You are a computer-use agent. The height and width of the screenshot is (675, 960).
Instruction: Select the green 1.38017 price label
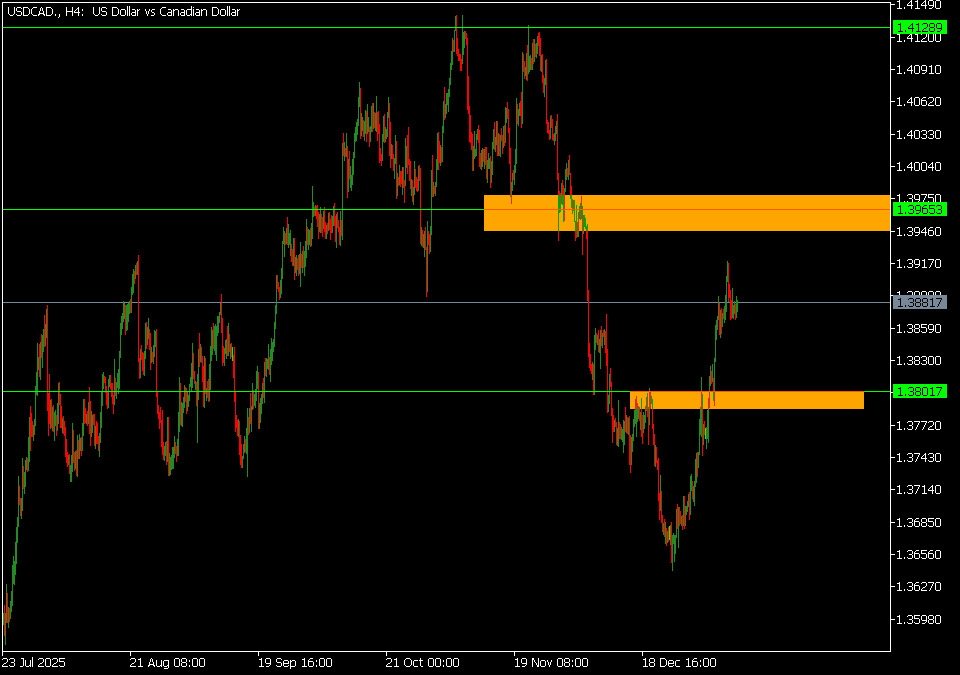[921, 391]
